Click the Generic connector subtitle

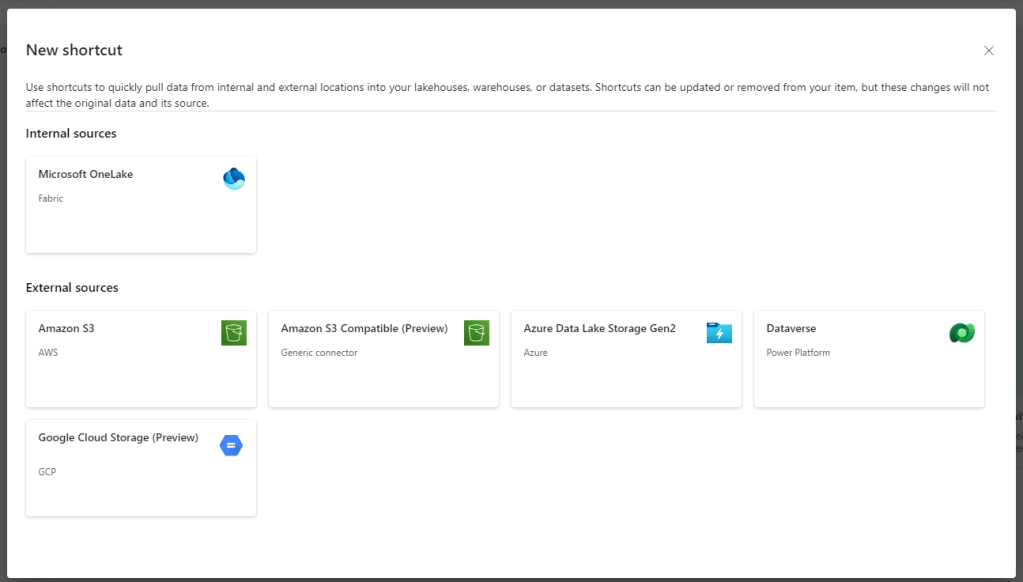[319, 353]
